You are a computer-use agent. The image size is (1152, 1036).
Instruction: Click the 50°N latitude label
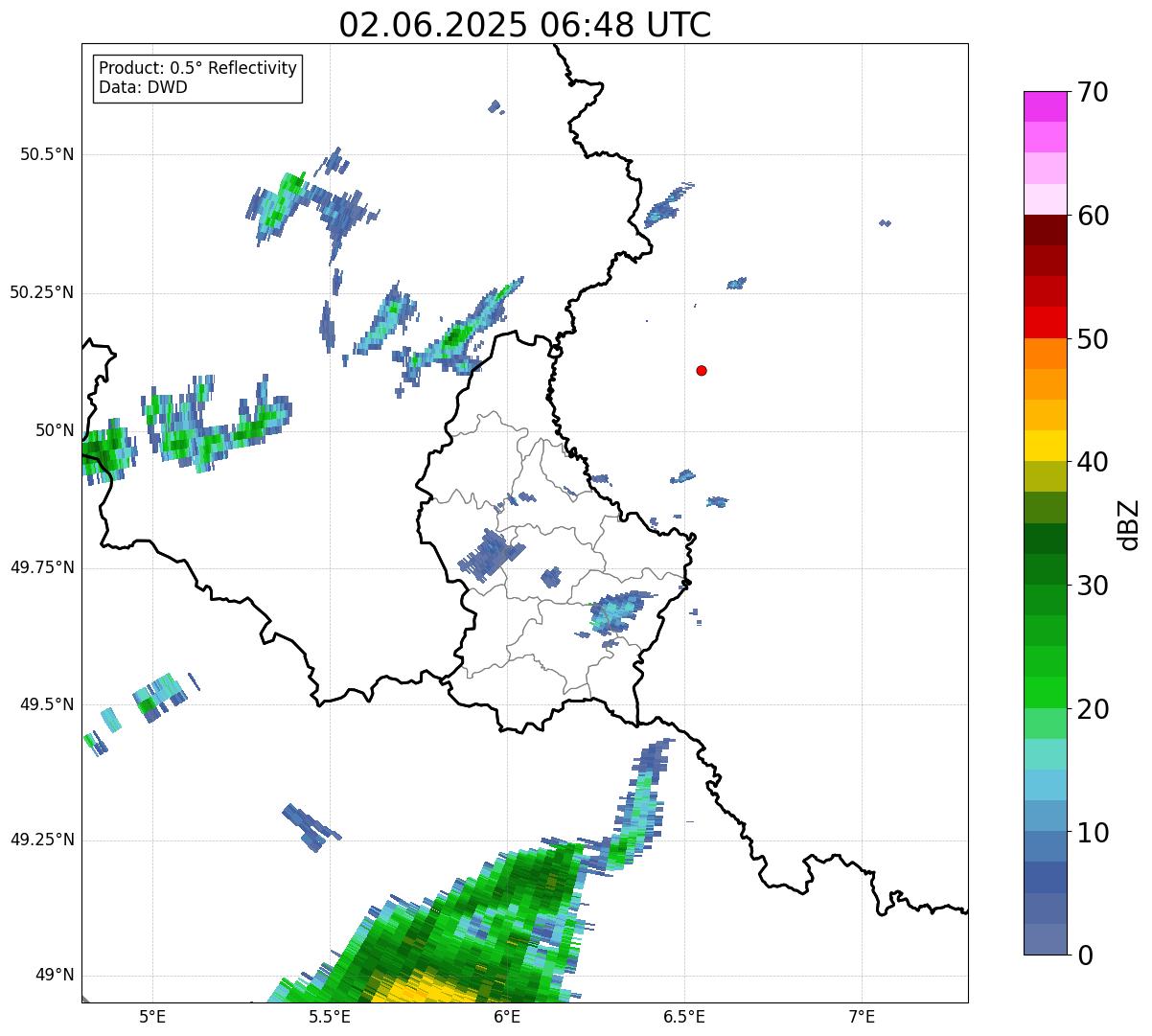coord(56,430)
